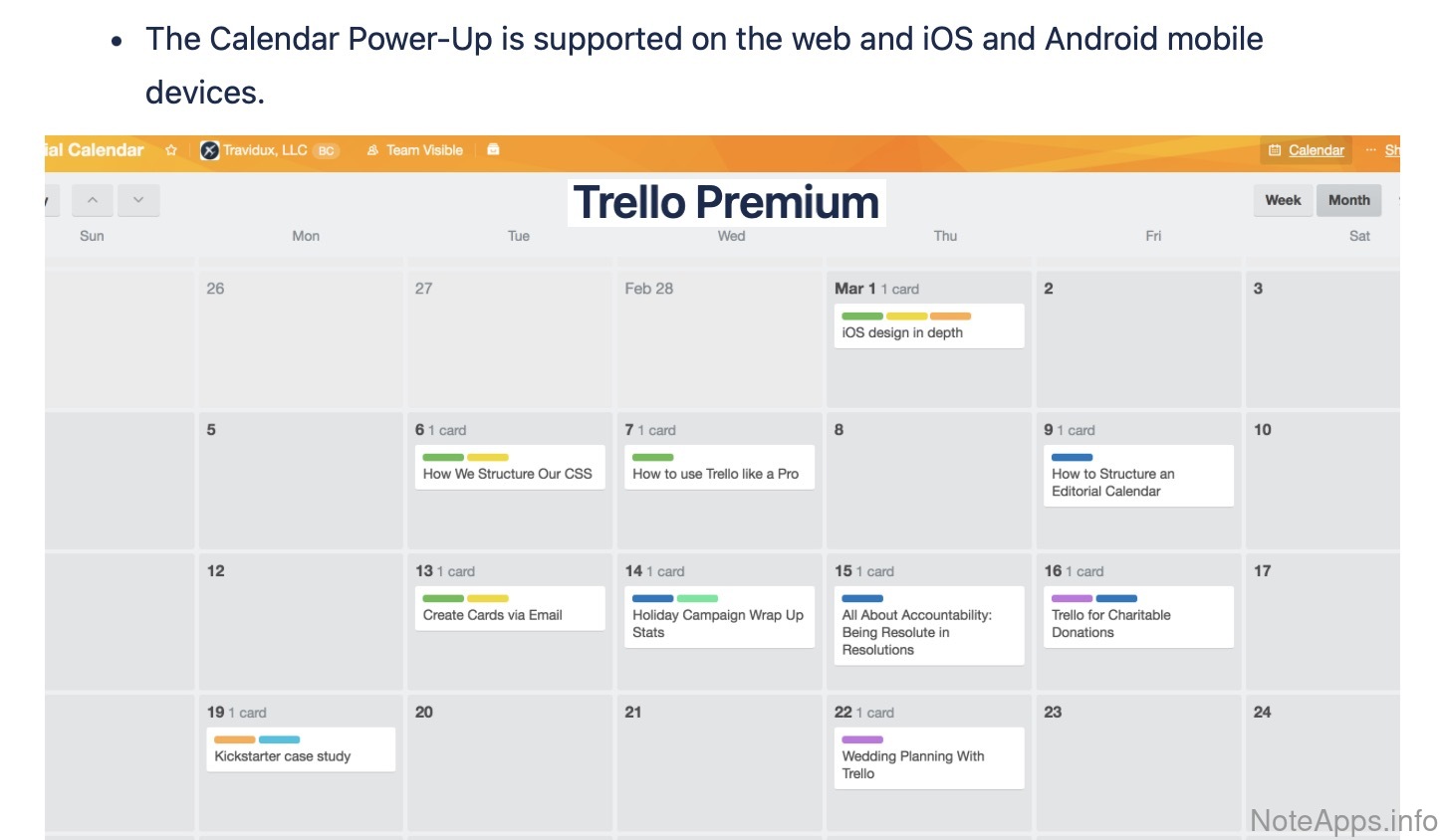
Task: Open the Calendar Power-Up link
Action: (x=1316, y=150)
